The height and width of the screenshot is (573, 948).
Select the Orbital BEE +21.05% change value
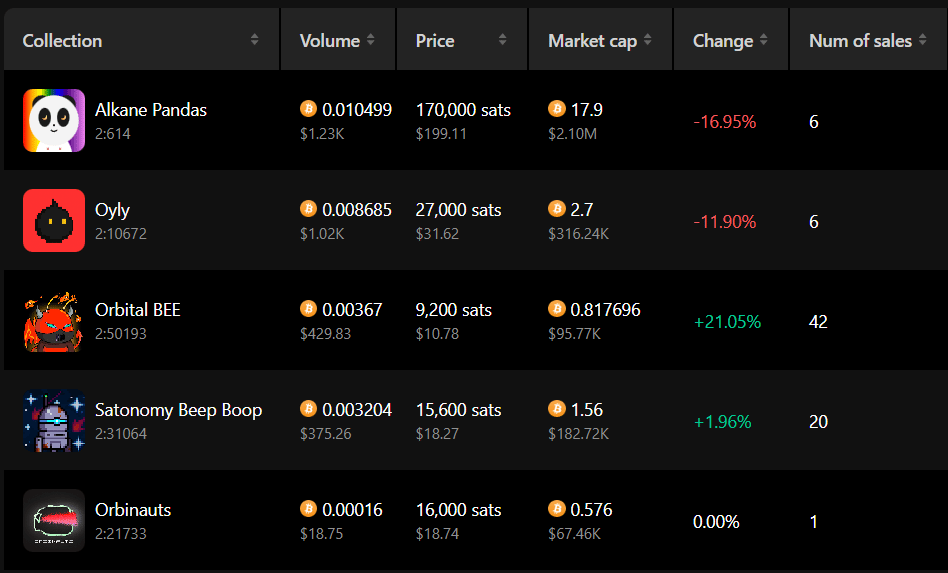point(727,322)
